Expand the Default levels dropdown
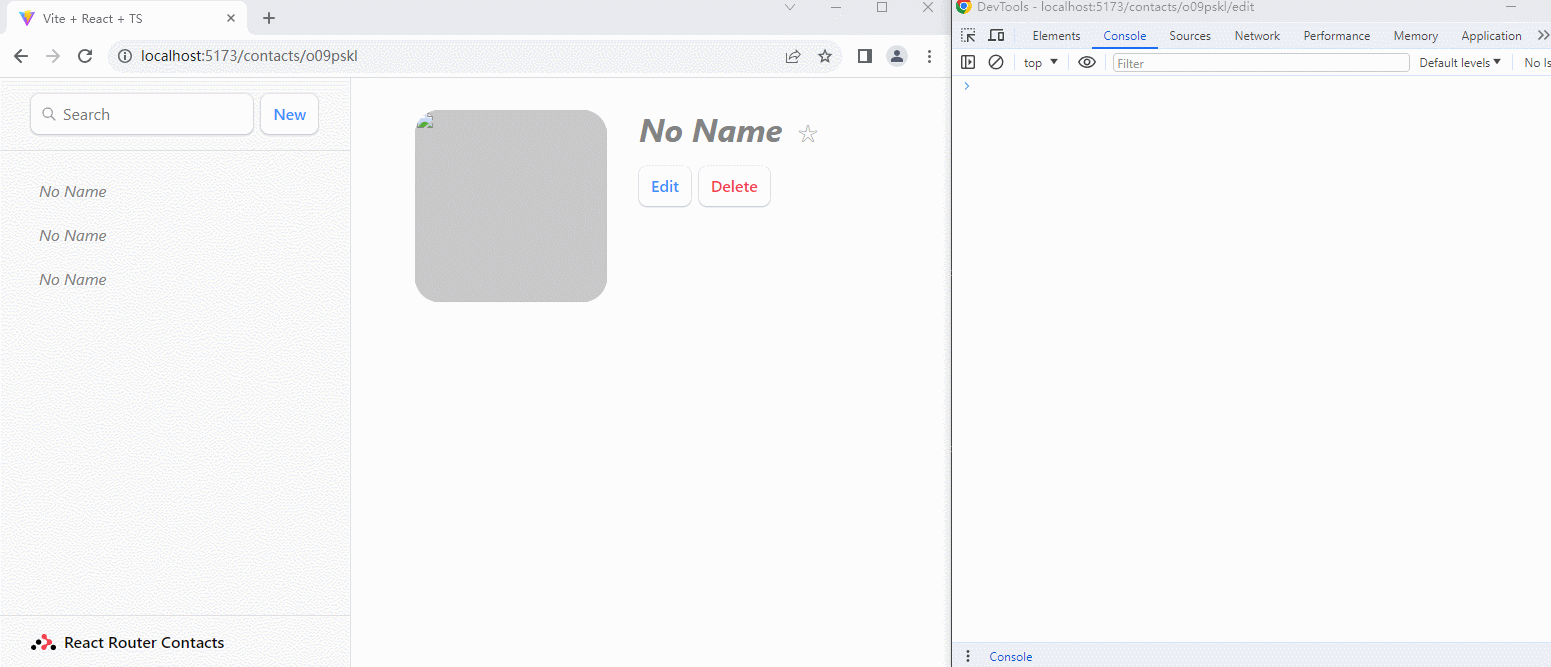Viewport: 1551px width, 667px height. (1460, 63)
